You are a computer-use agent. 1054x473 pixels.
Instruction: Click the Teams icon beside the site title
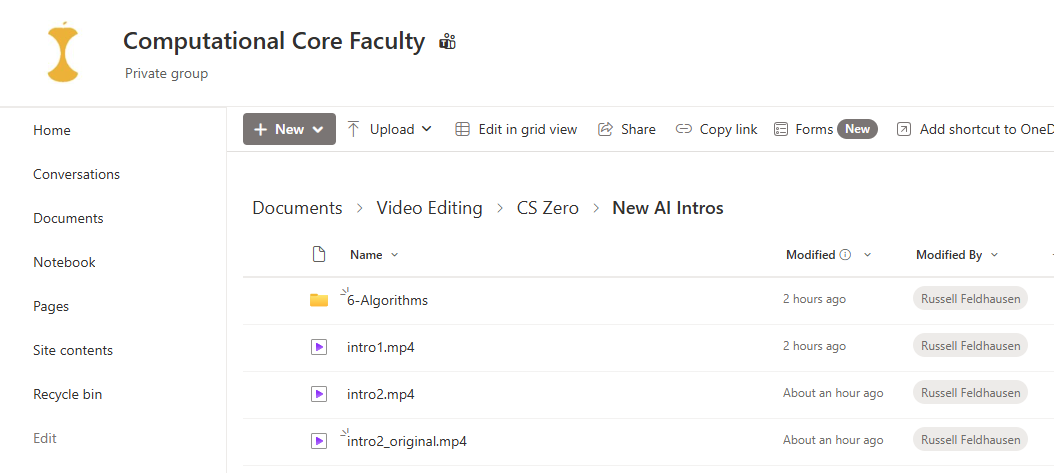click(448, 42)
